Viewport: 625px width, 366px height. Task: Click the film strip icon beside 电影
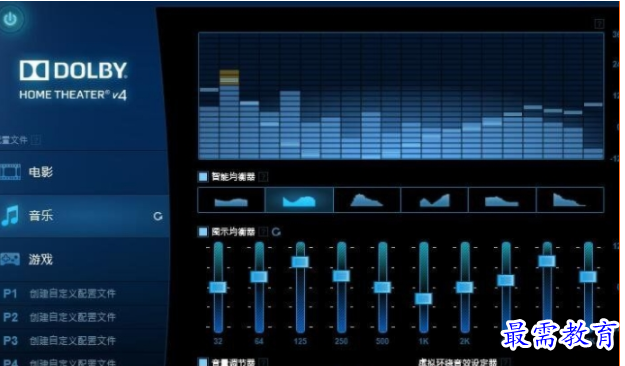10,172
